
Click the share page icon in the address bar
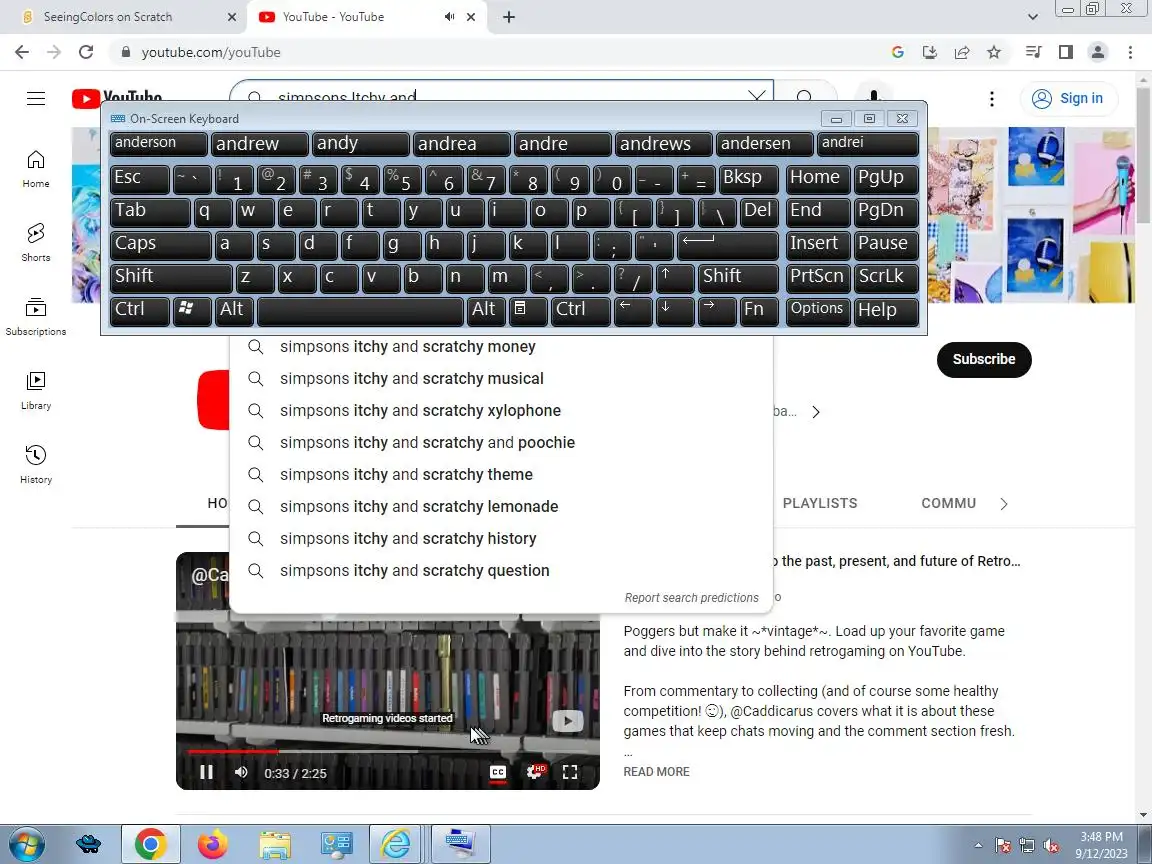coord(962,52)
